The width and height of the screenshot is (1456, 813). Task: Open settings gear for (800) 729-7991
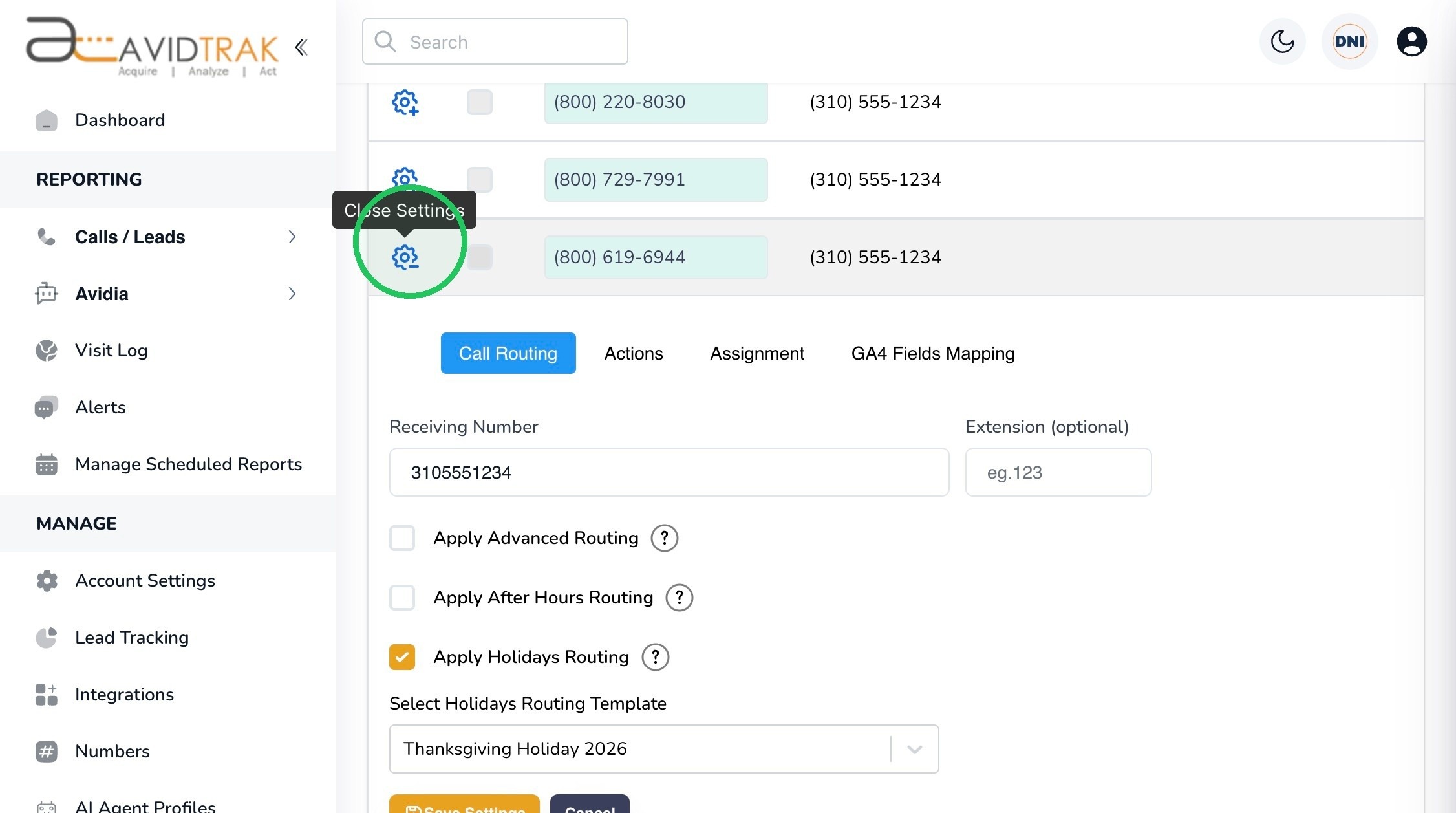pos(405,179)
